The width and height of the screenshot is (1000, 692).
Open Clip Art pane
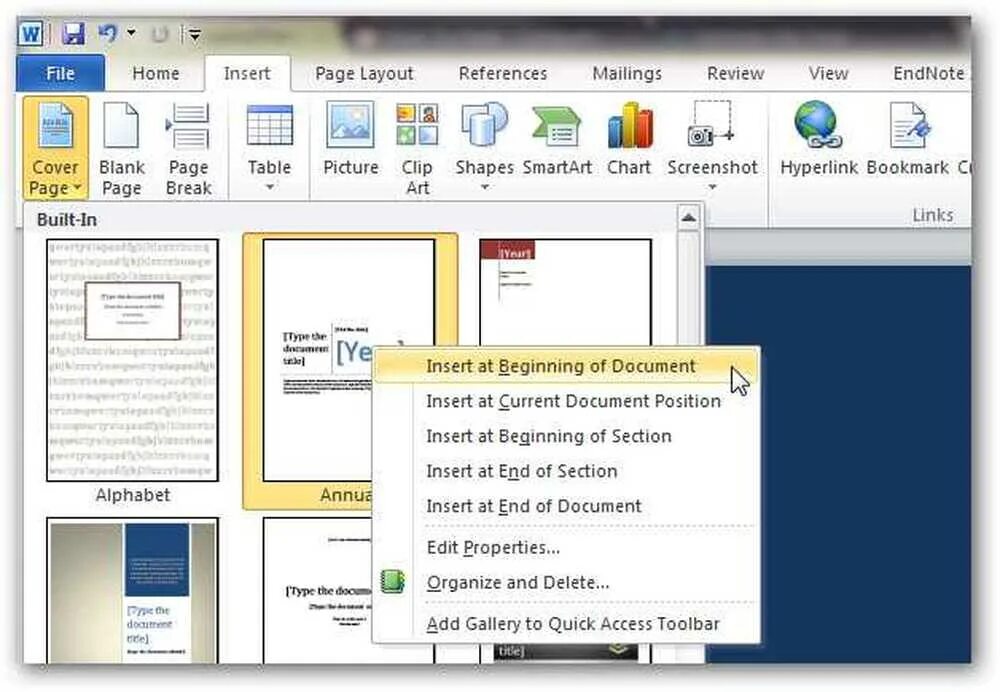[x=417, y=149]
